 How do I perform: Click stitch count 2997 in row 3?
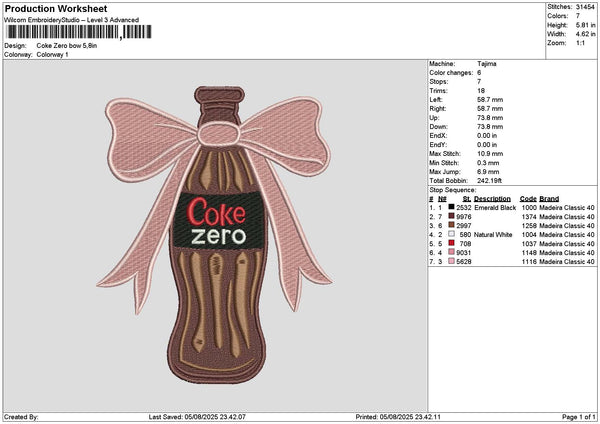(464, 225)
